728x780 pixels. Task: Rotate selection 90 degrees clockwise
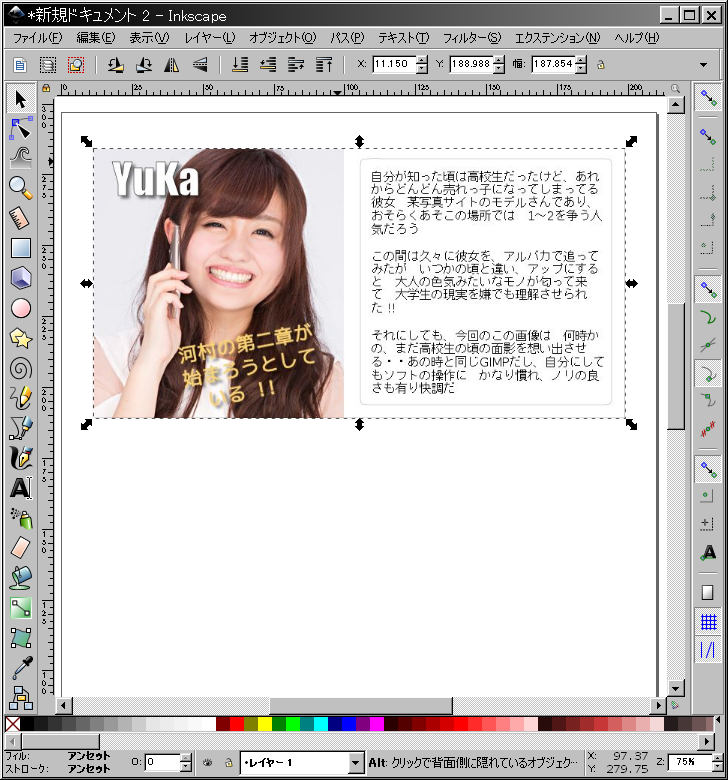point(144,65)
